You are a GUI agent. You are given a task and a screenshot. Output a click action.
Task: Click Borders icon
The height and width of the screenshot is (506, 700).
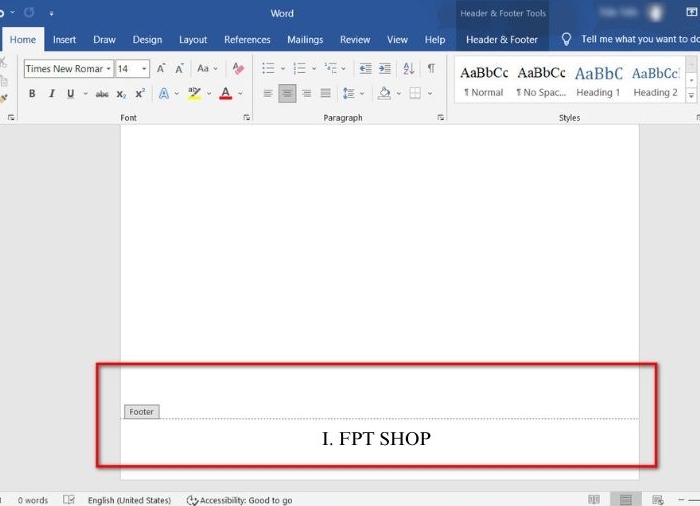click(x=415, y=93)
